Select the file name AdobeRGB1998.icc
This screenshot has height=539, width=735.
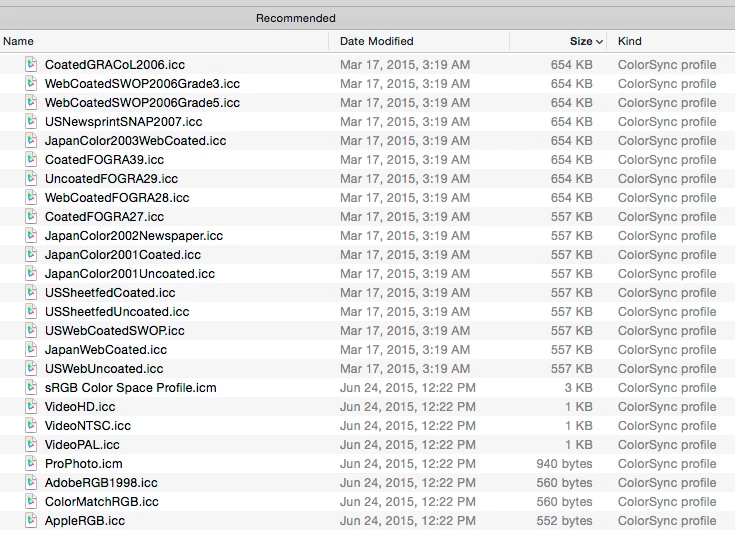101,482
